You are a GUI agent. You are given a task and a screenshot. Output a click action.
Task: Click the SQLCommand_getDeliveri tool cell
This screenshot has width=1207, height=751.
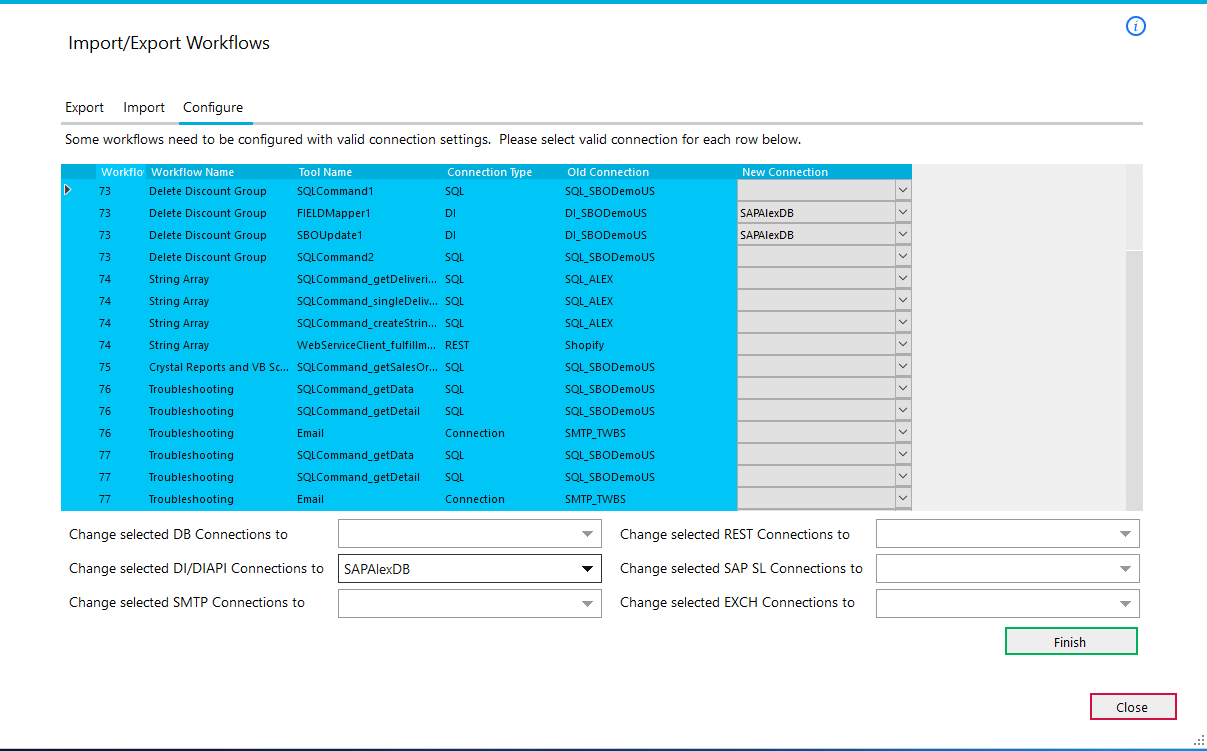368,278
